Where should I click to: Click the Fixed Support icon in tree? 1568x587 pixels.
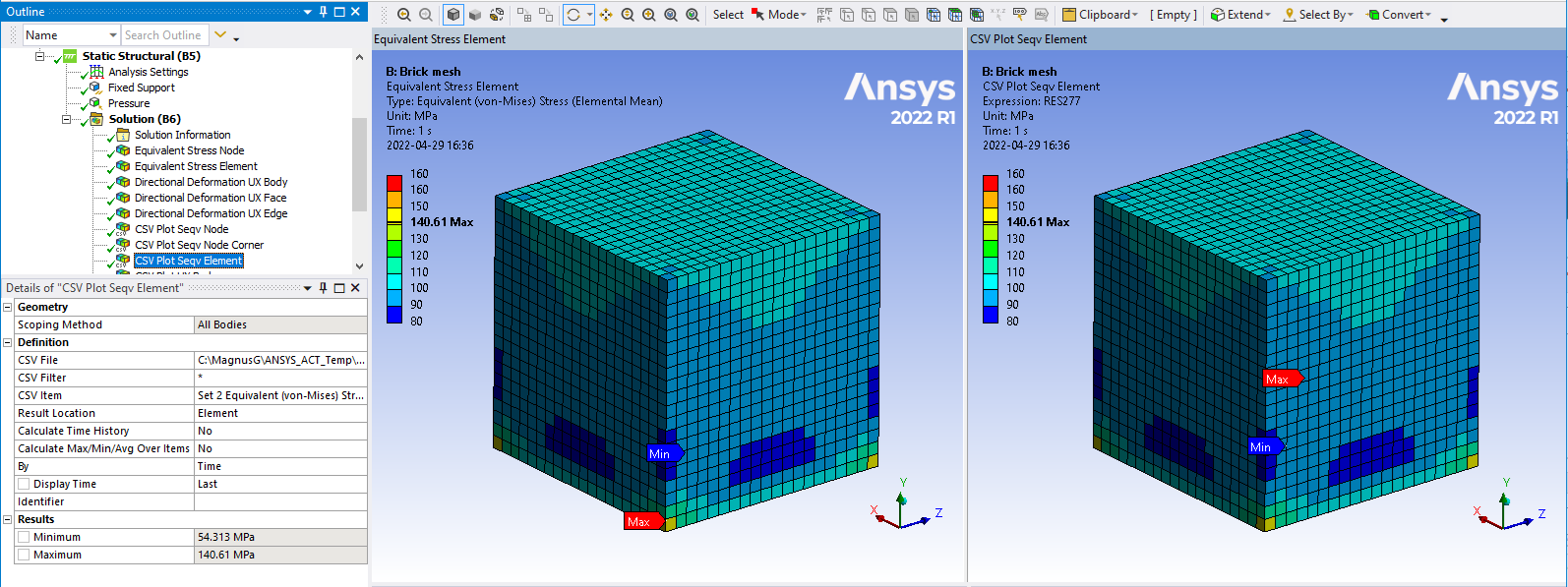click(95, 87)
